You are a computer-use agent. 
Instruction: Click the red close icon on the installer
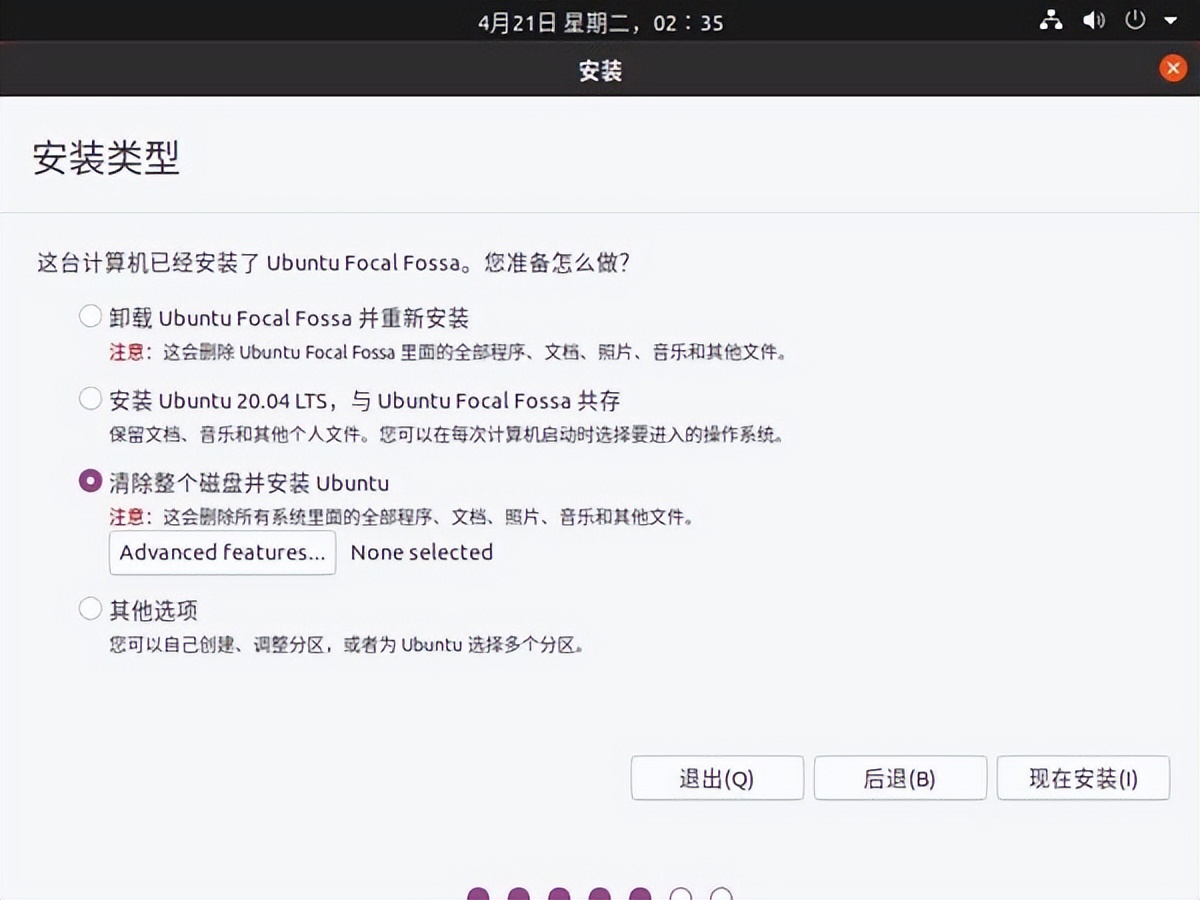click(1173, 68)
